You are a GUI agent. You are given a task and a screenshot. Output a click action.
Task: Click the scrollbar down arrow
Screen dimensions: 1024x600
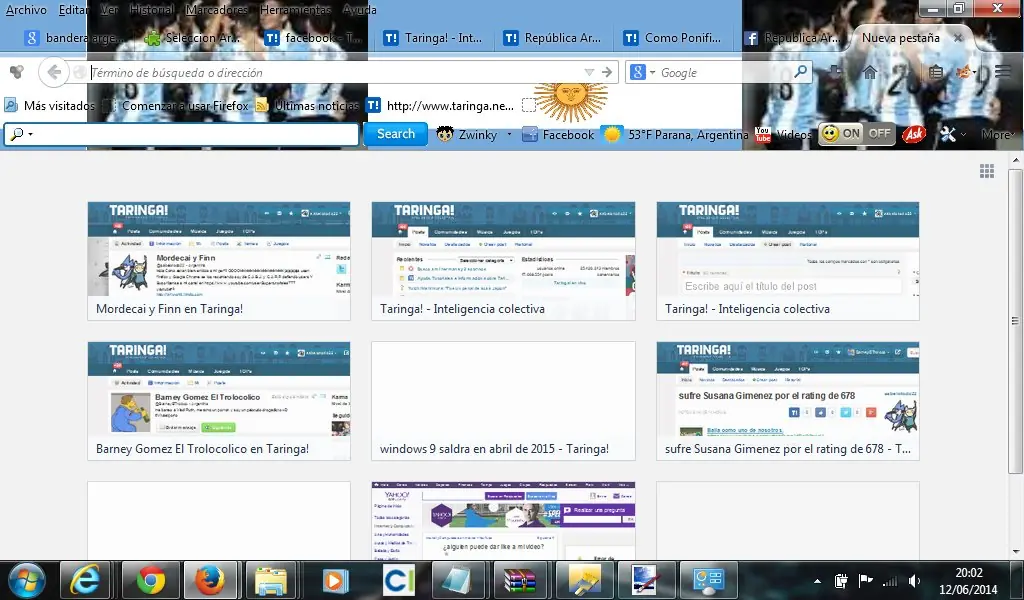click(1016, 552)
